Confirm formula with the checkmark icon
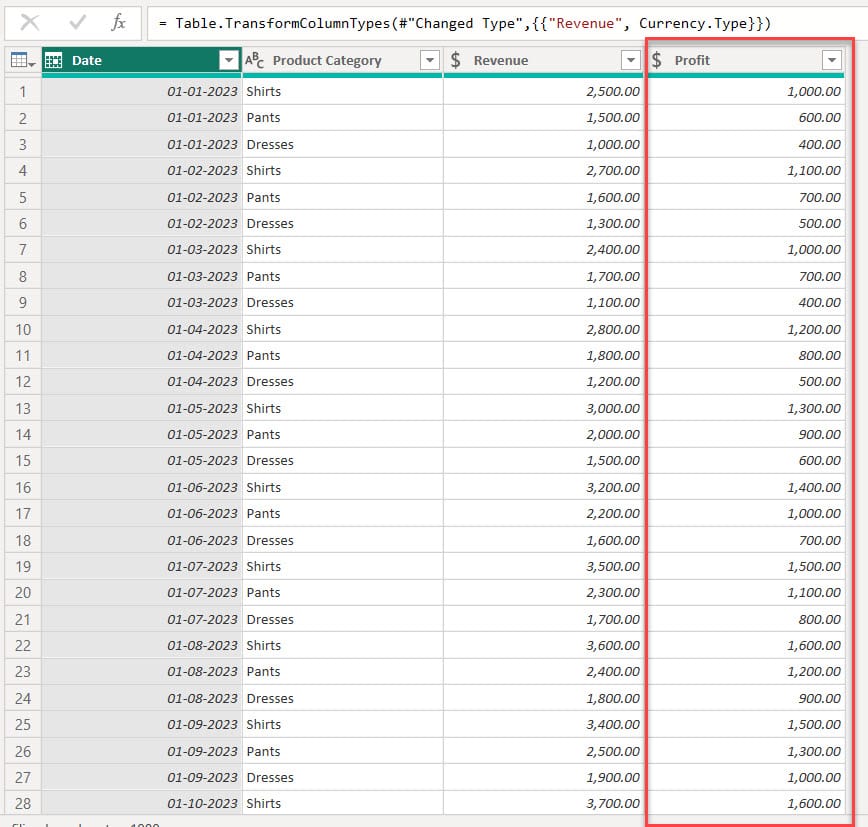868x827 pixels. pos(78,23)
